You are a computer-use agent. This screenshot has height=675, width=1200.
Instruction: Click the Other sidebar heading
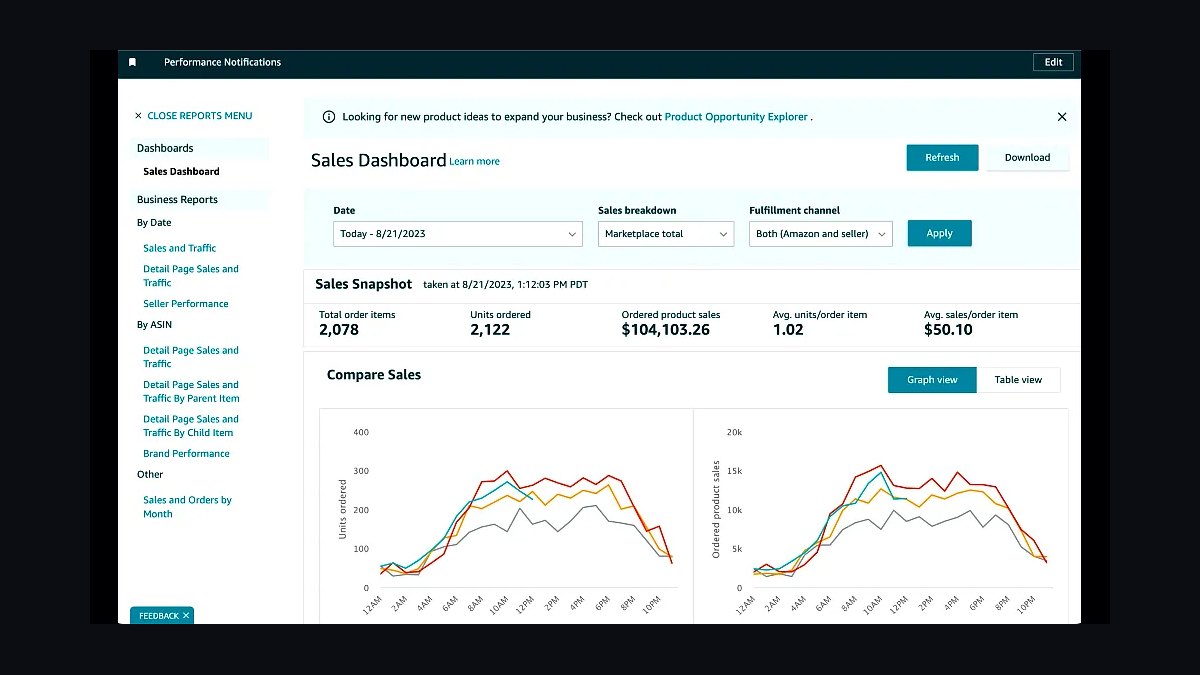point(150,475)
